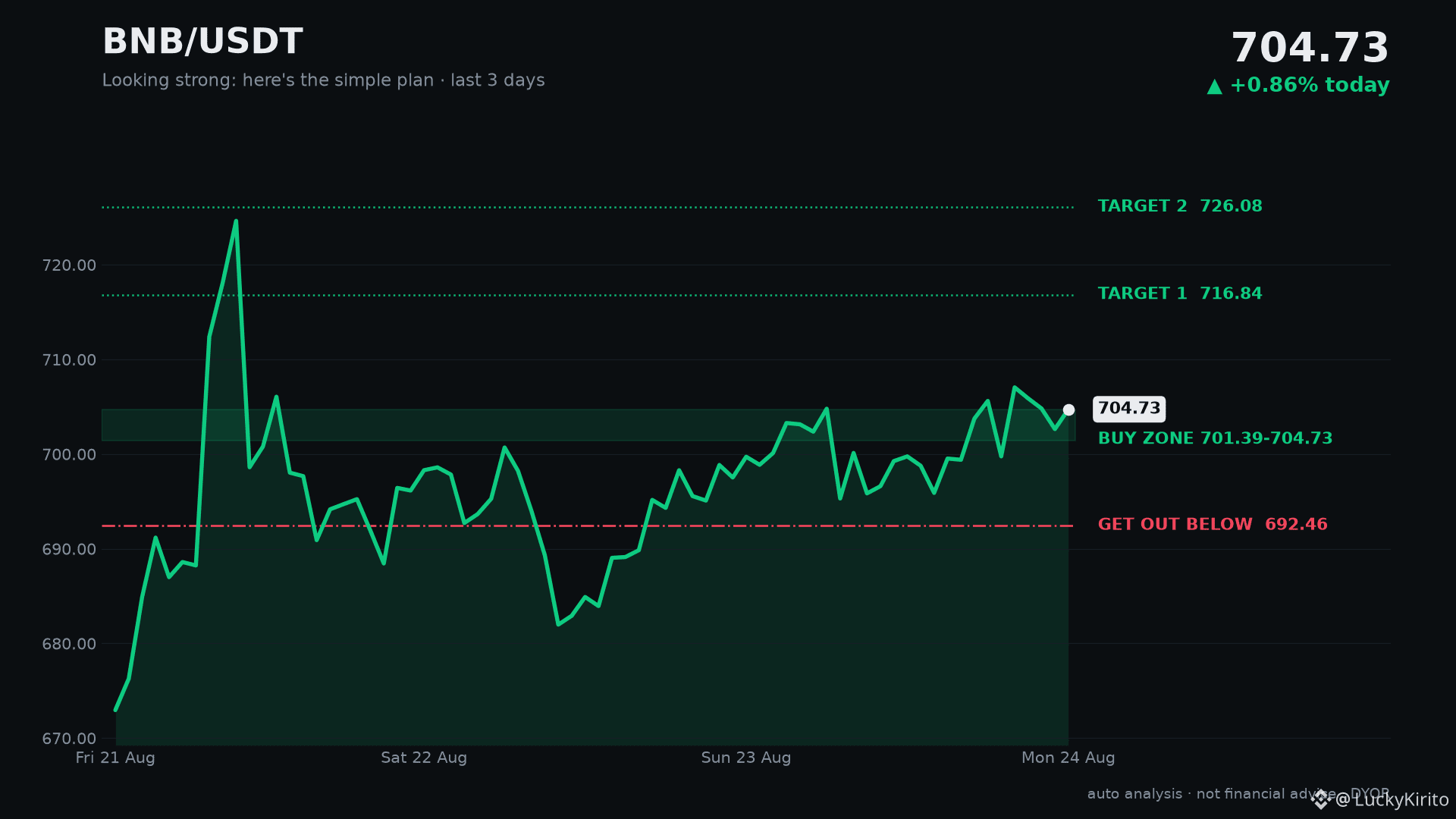Image resolution: width=1456 pixels, height=819 pixels.
Task: Select the subtitle "Looking strong: here's the simple plan"
Action: click(x=268, y=80)
